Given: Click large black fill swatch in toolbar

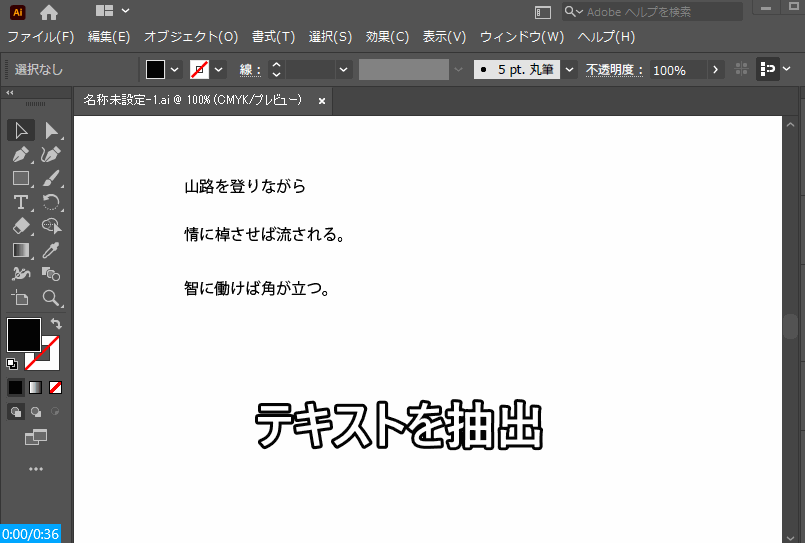Looking at the screenshot, I should point(24,335).
